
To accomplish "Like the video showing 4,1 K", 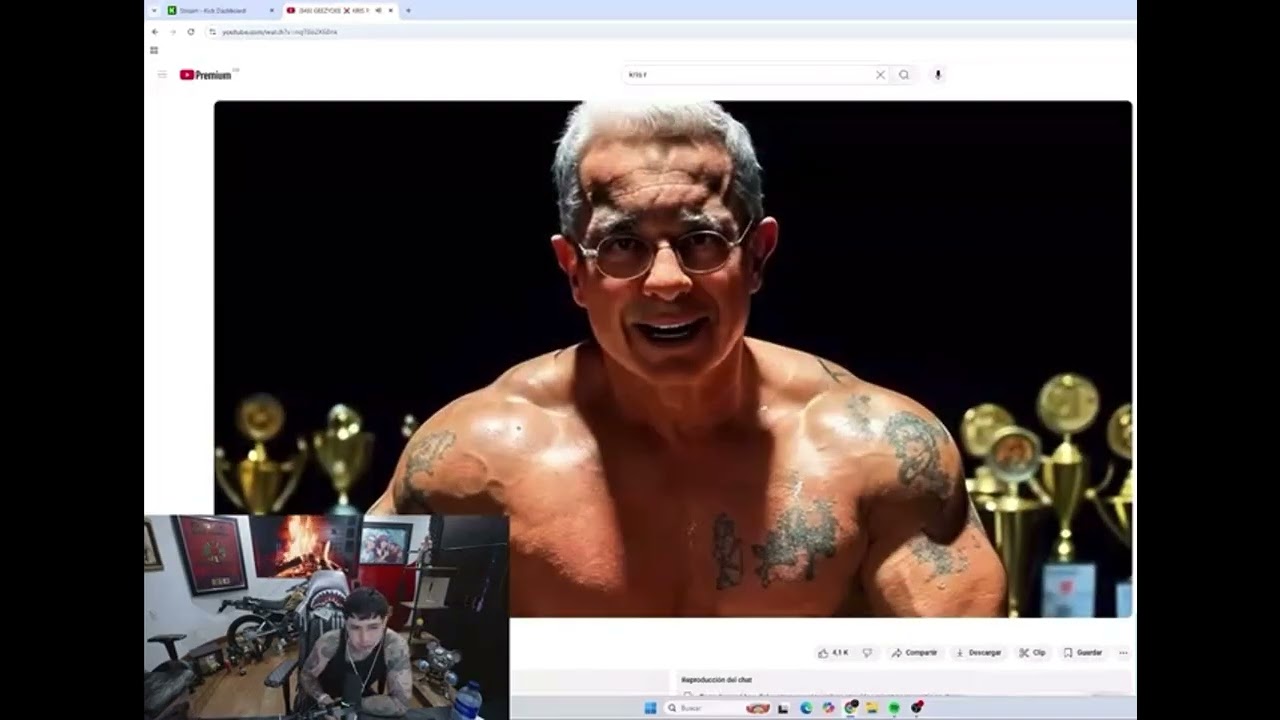I will point(833,653).
